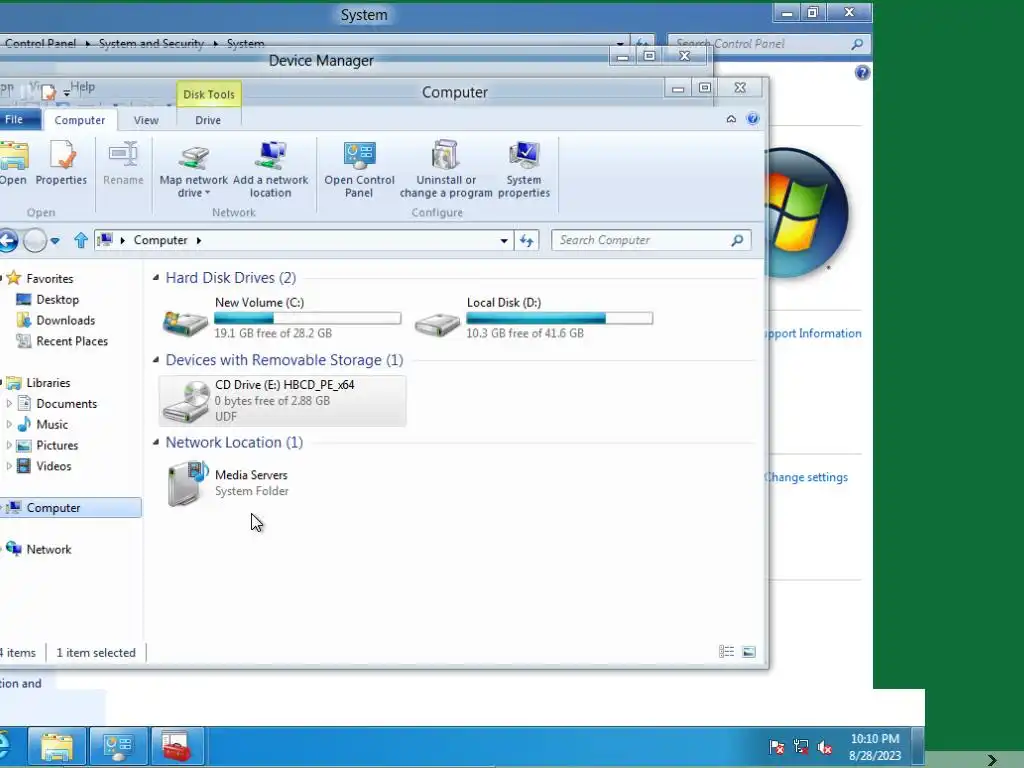Click the refresh button beside address bar
This screenshot has width=1024, height=768.
point(526,240)
